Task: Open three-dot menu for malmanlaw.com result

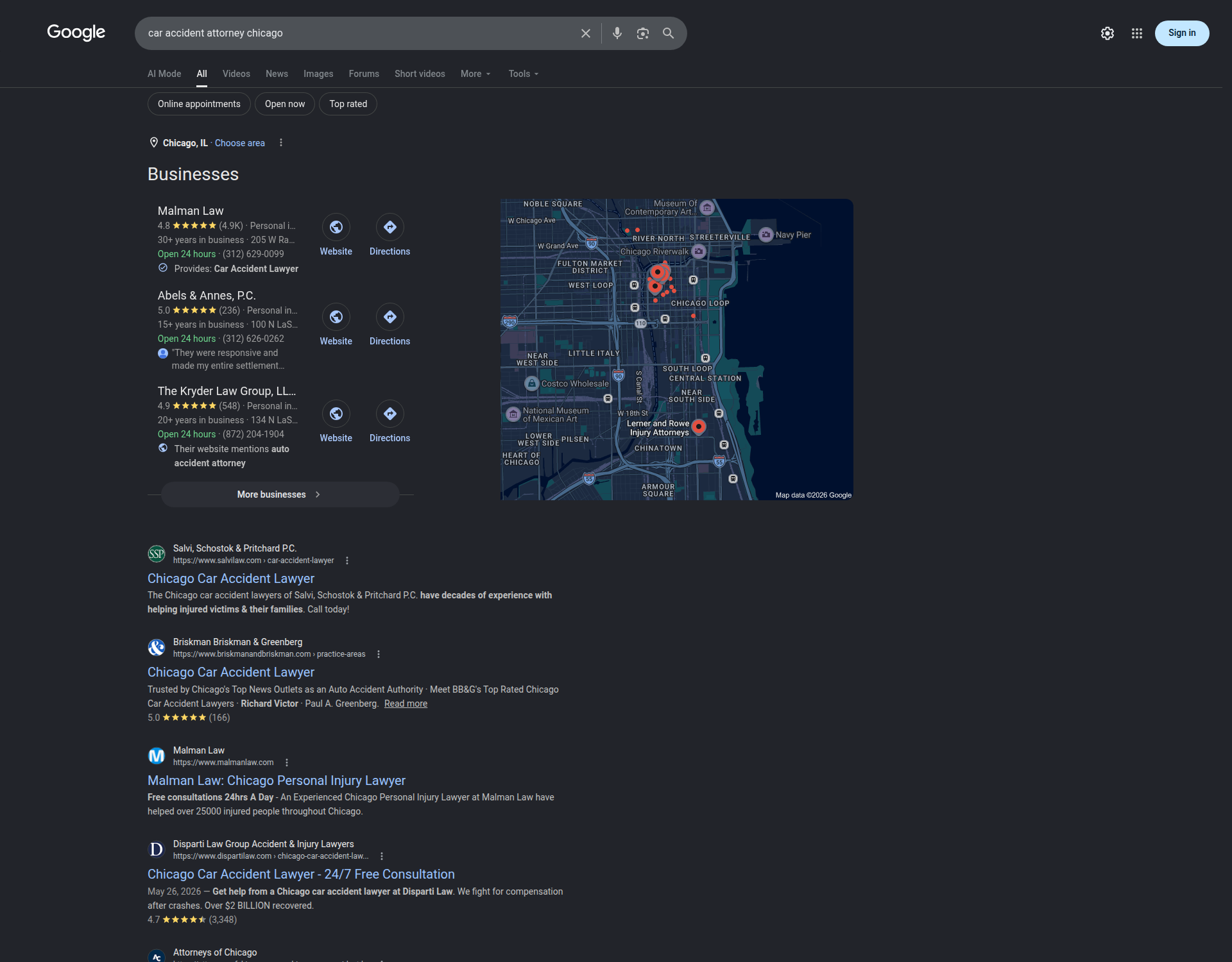Action: click(287, 763)
